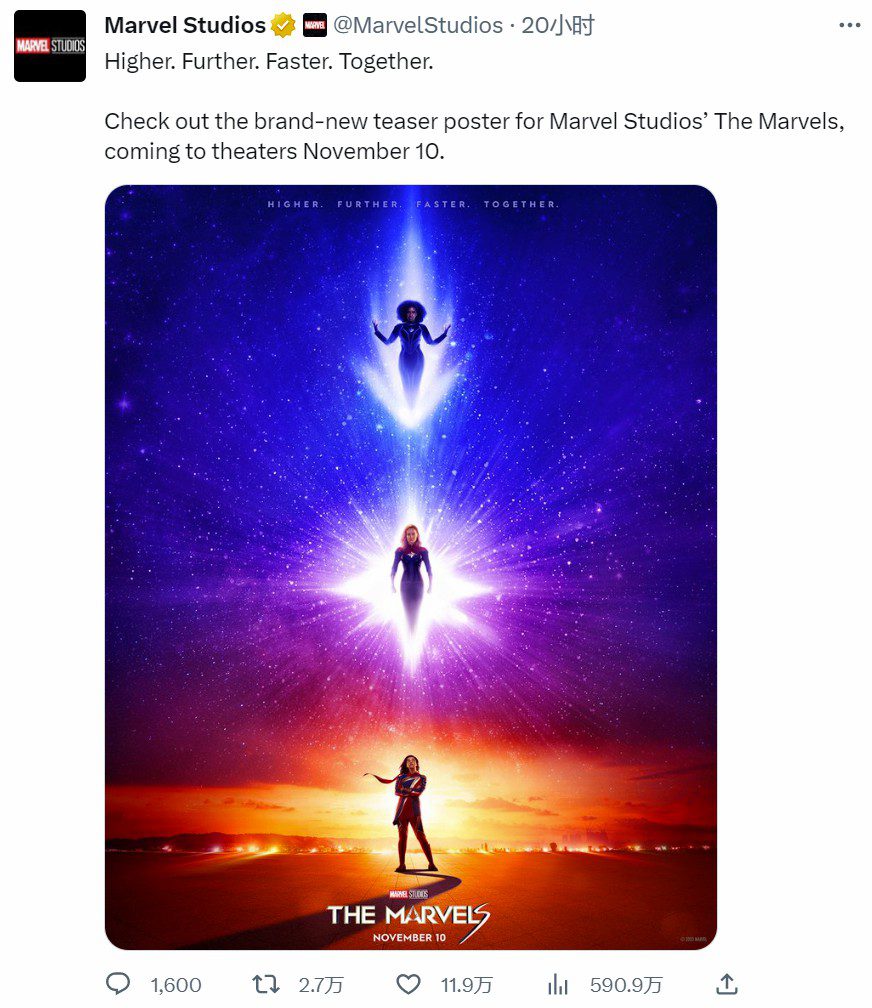Click the 1,600 replies count

click(176, 985)
